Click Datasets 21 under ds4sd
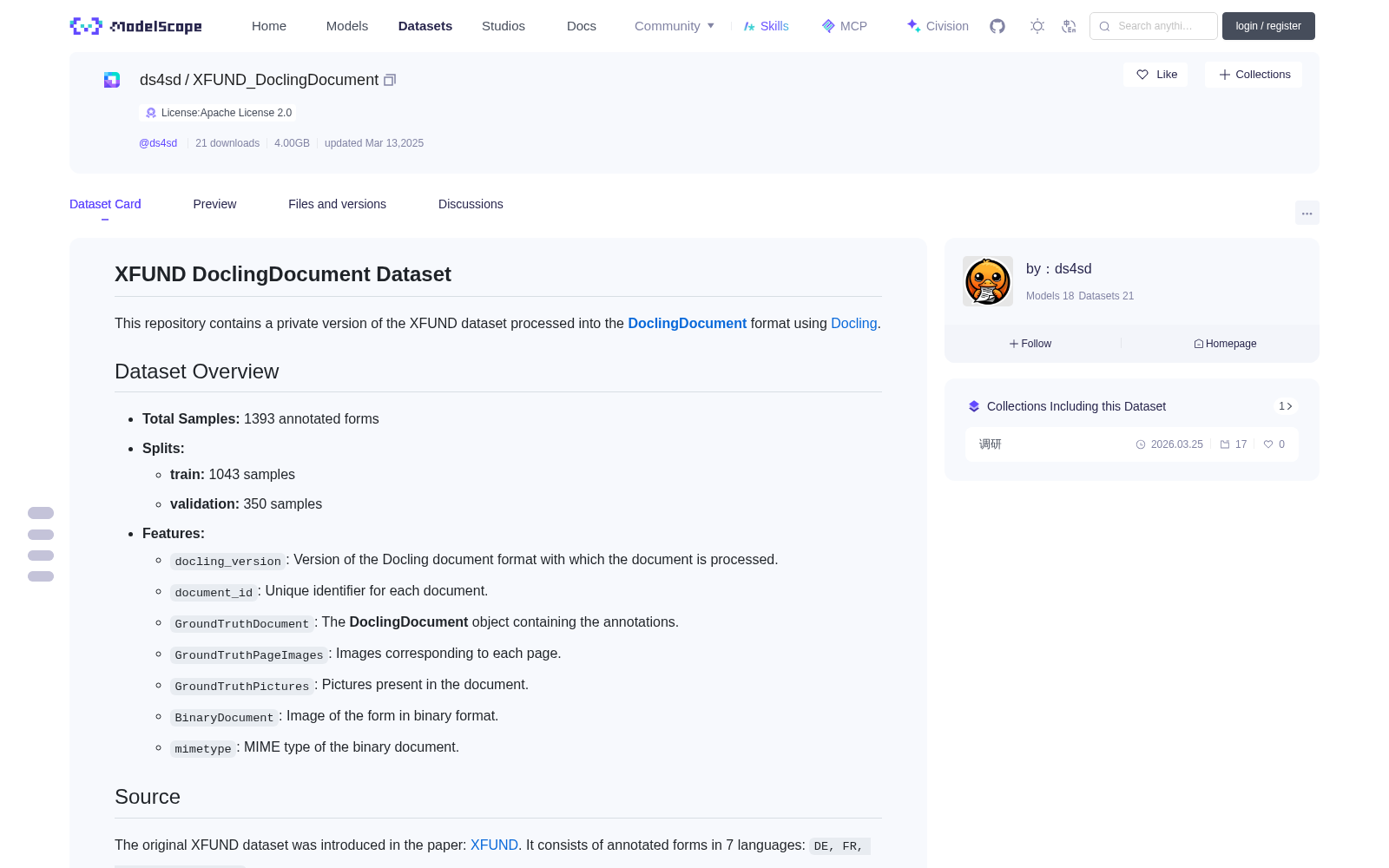 coord(1106,296)
